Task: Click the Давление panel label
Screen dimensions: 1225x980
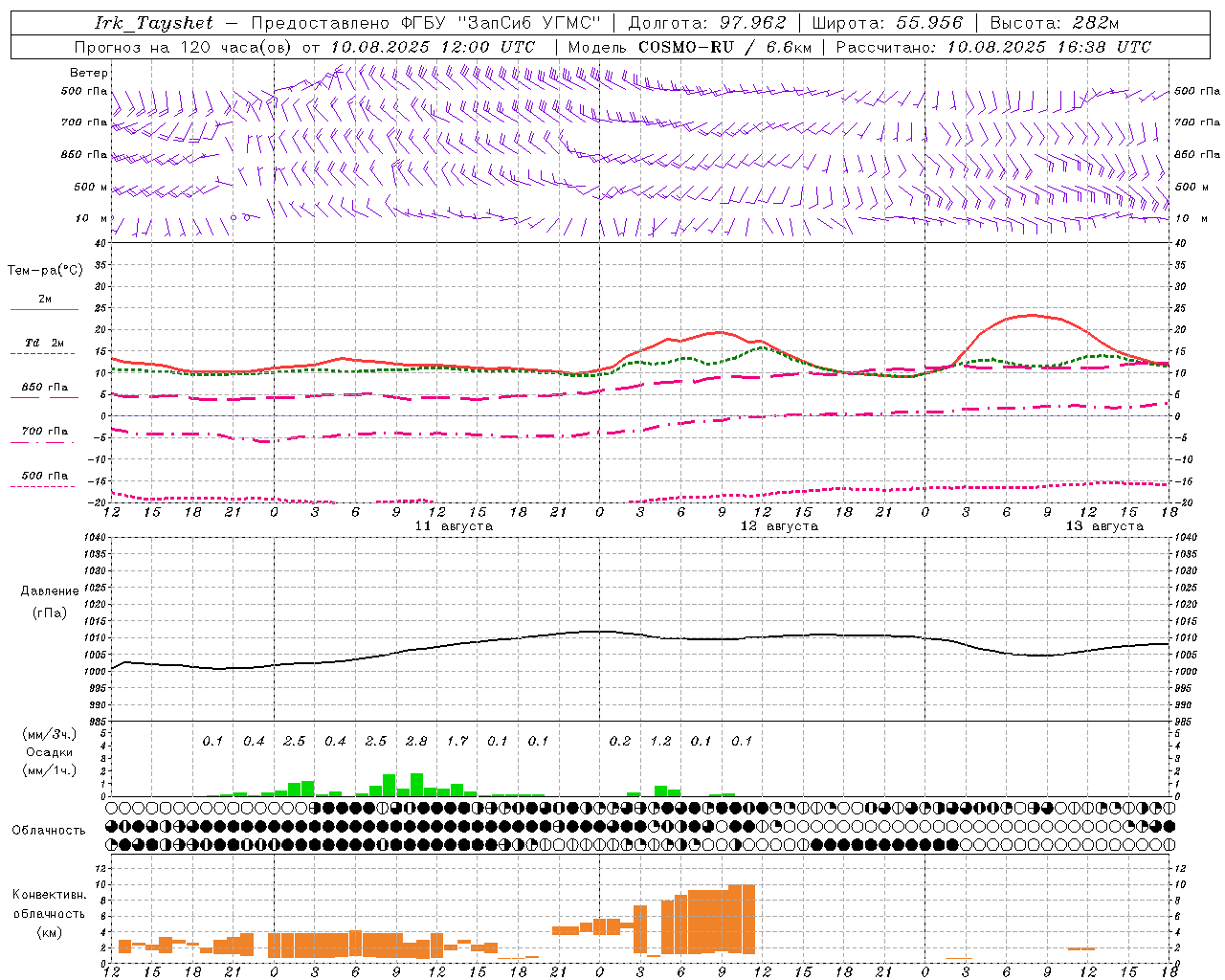Action: coord(50,591)
